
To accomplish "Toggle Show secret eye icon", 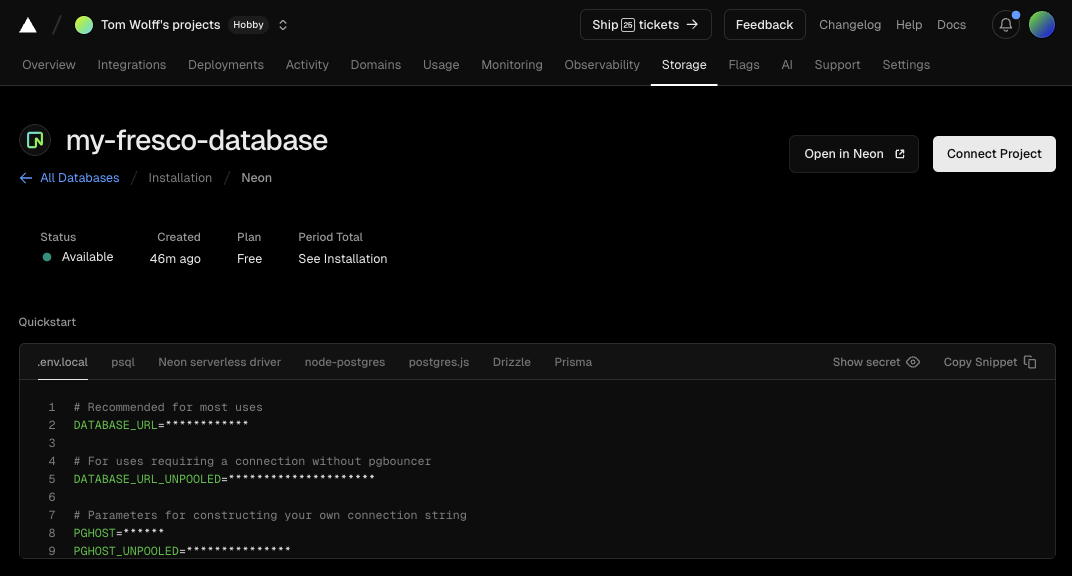I will click(912, 362).
